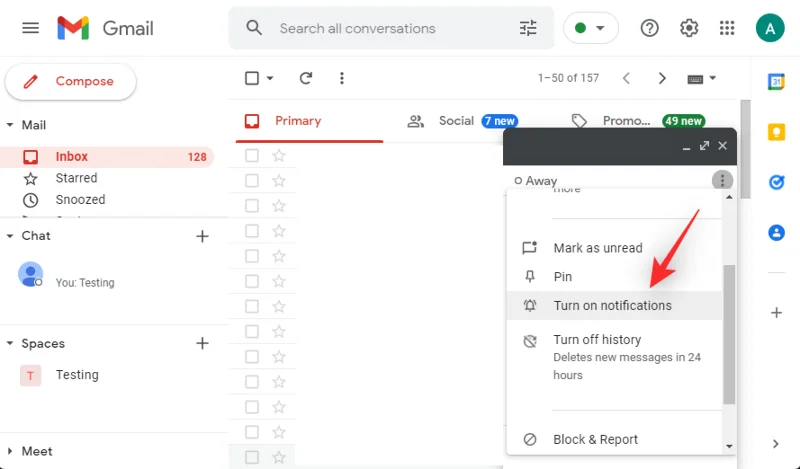
Task: Check the first email row checkbox
Action: tap(252, 156)
